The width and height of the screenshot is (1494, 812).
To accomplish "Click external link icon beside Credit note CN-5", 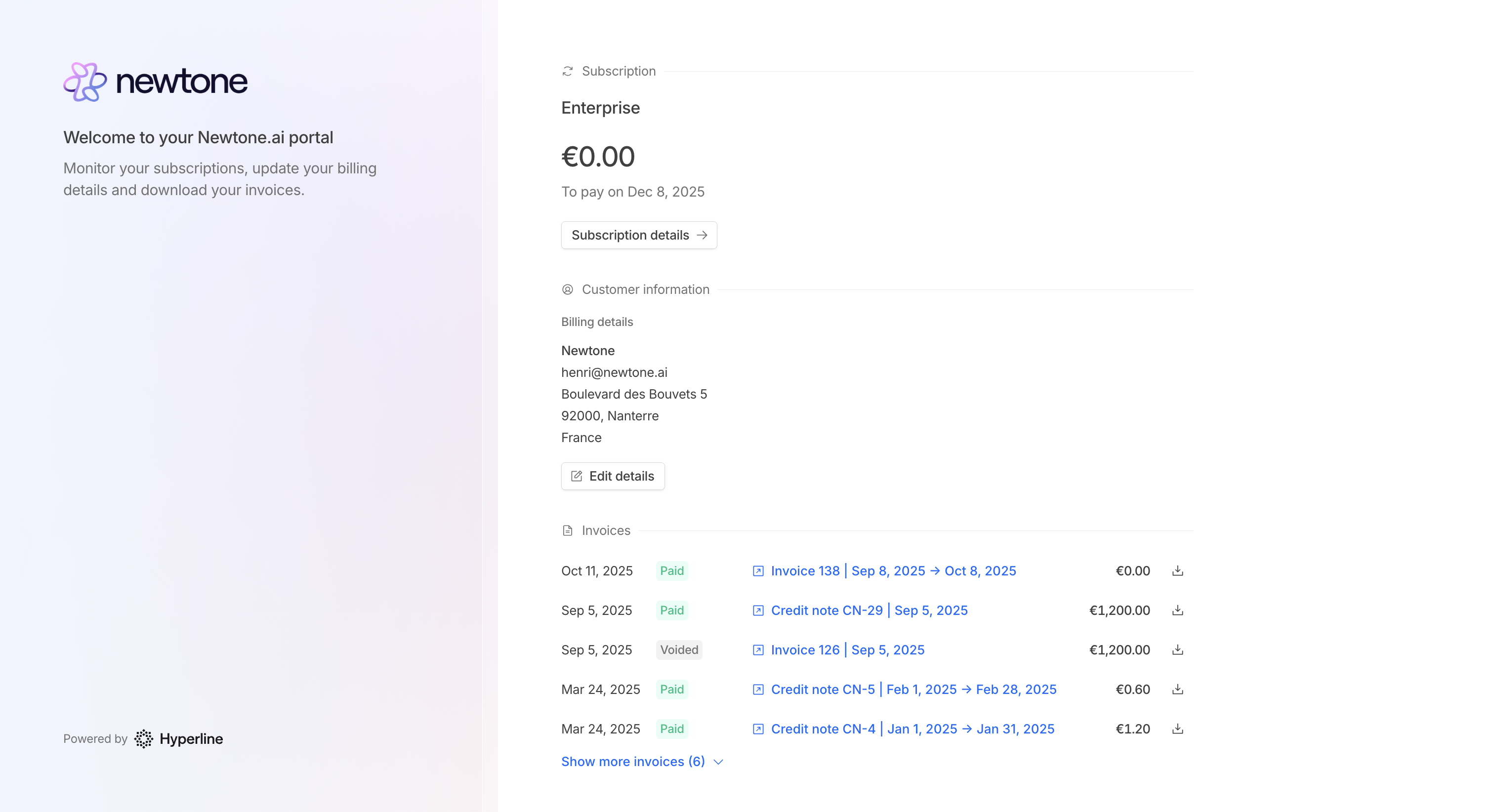I will coord(757,689).
